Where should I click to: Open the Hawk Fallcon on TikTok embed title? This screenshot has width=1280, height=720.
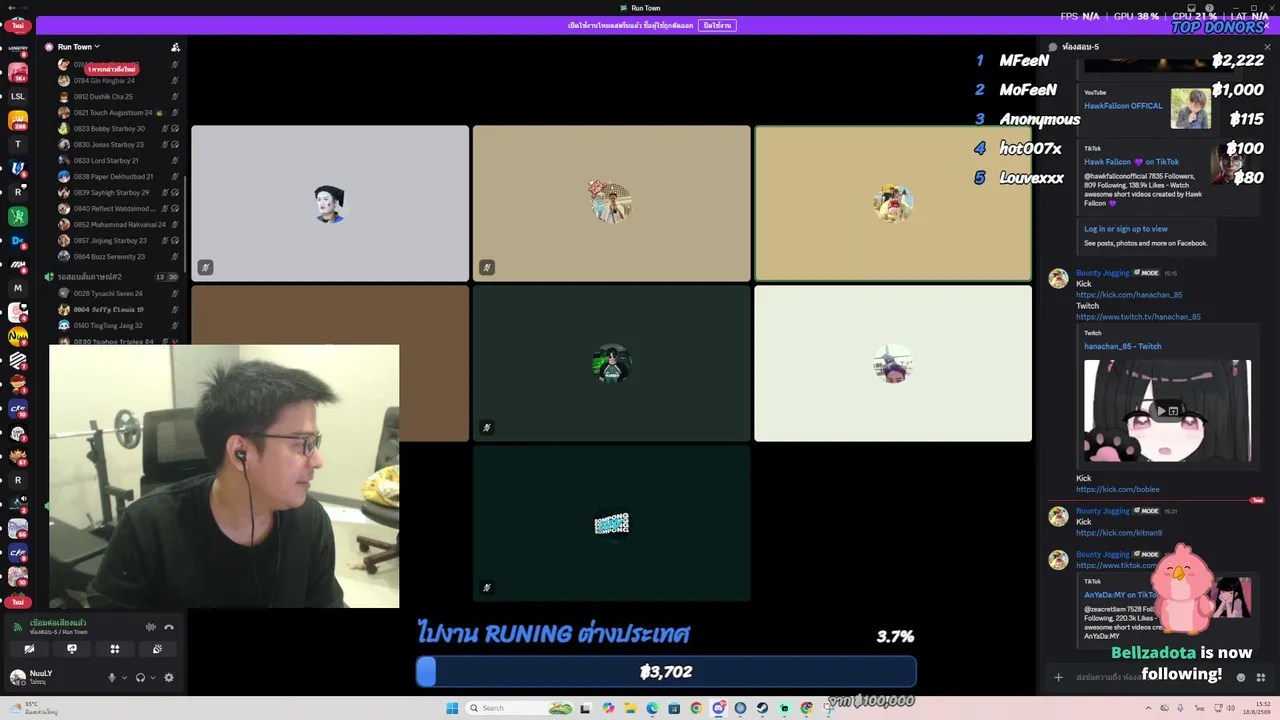coord(1131,162)
